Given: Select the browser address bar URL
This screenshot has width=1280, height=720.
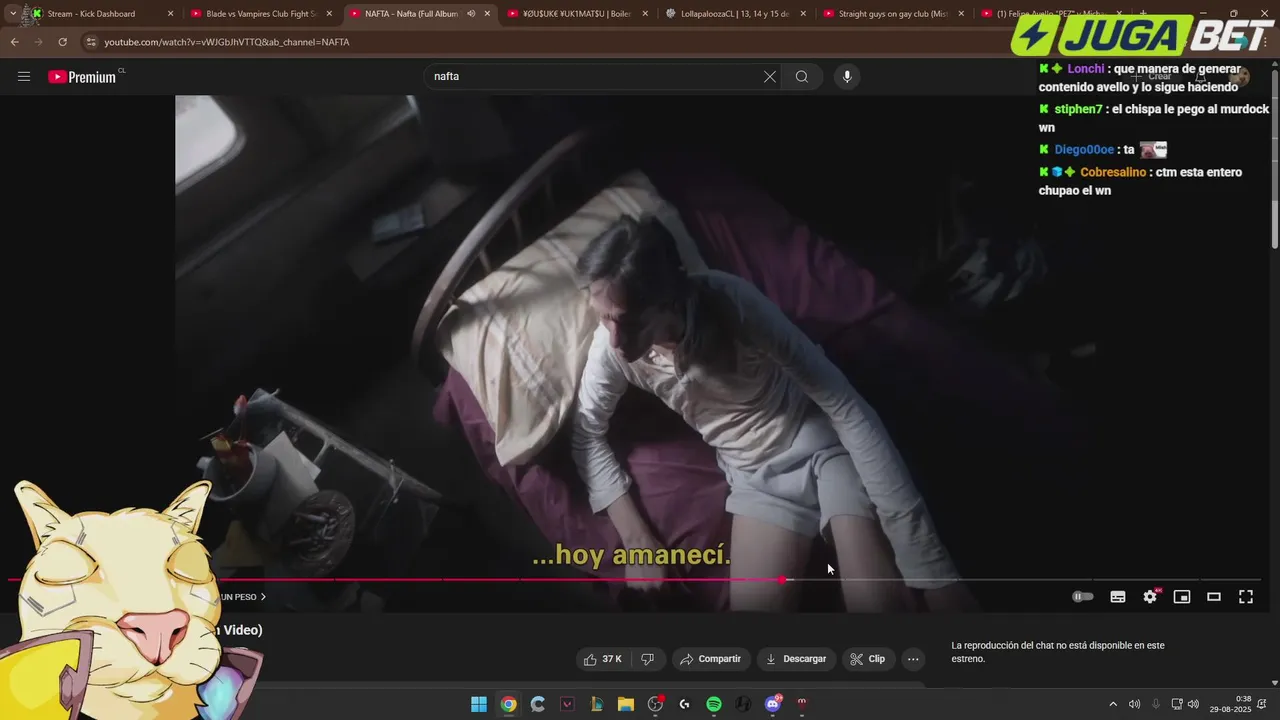Looking at the screenshot, I should 227,42.
